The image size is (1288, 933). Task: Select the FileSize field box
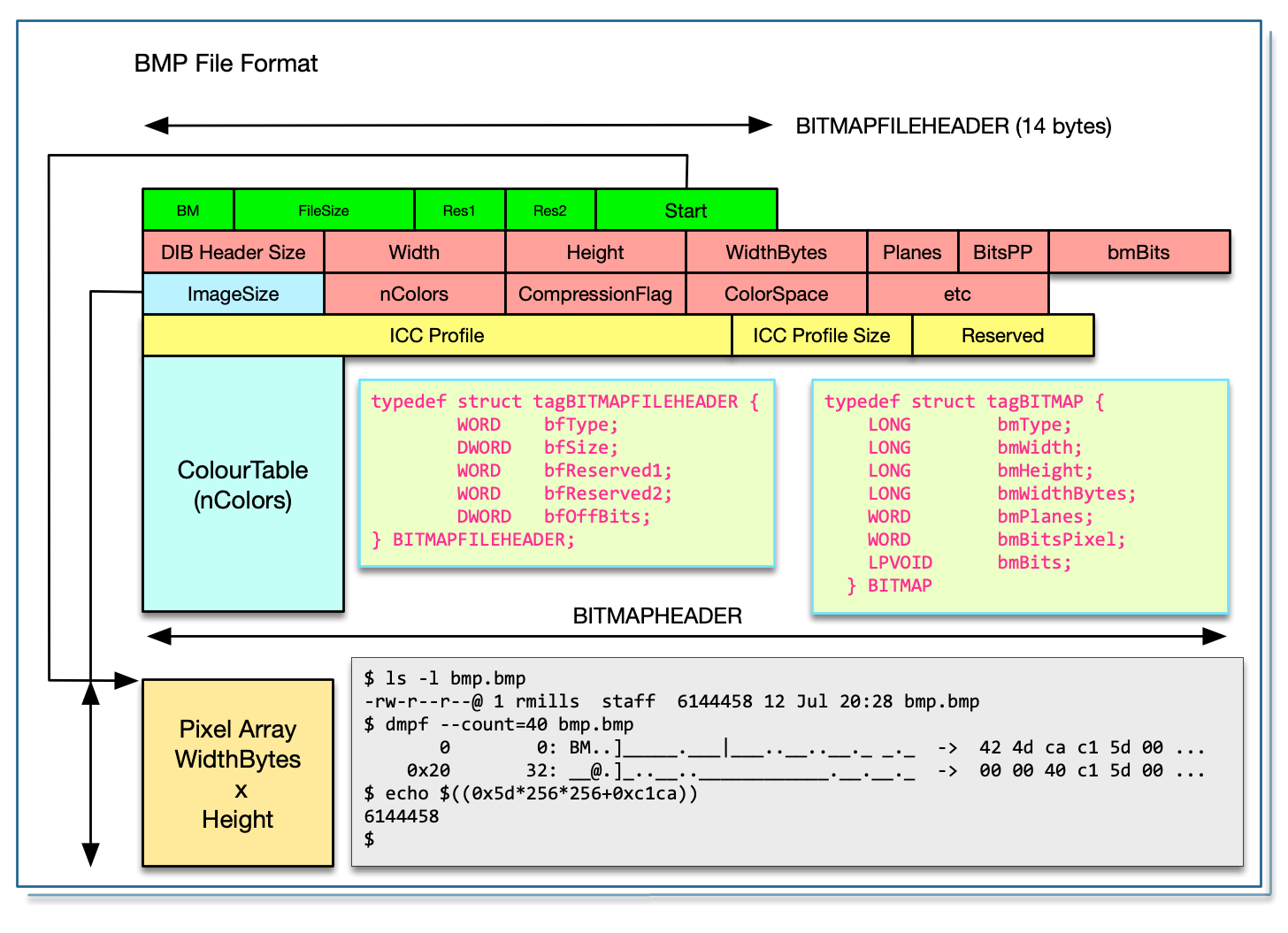coord(324,210)
